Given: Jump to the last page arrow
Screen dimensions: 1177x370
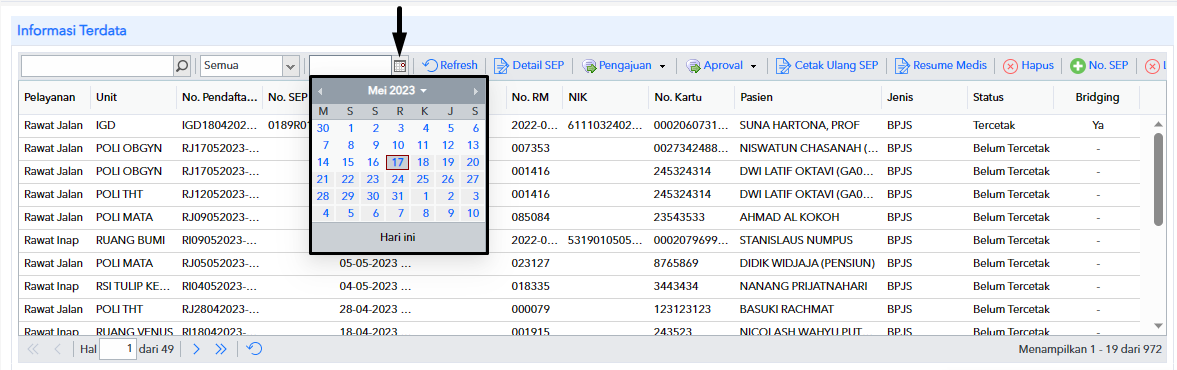Looking at the screenshot, I should pyautogui.click(x=221, y=349).
